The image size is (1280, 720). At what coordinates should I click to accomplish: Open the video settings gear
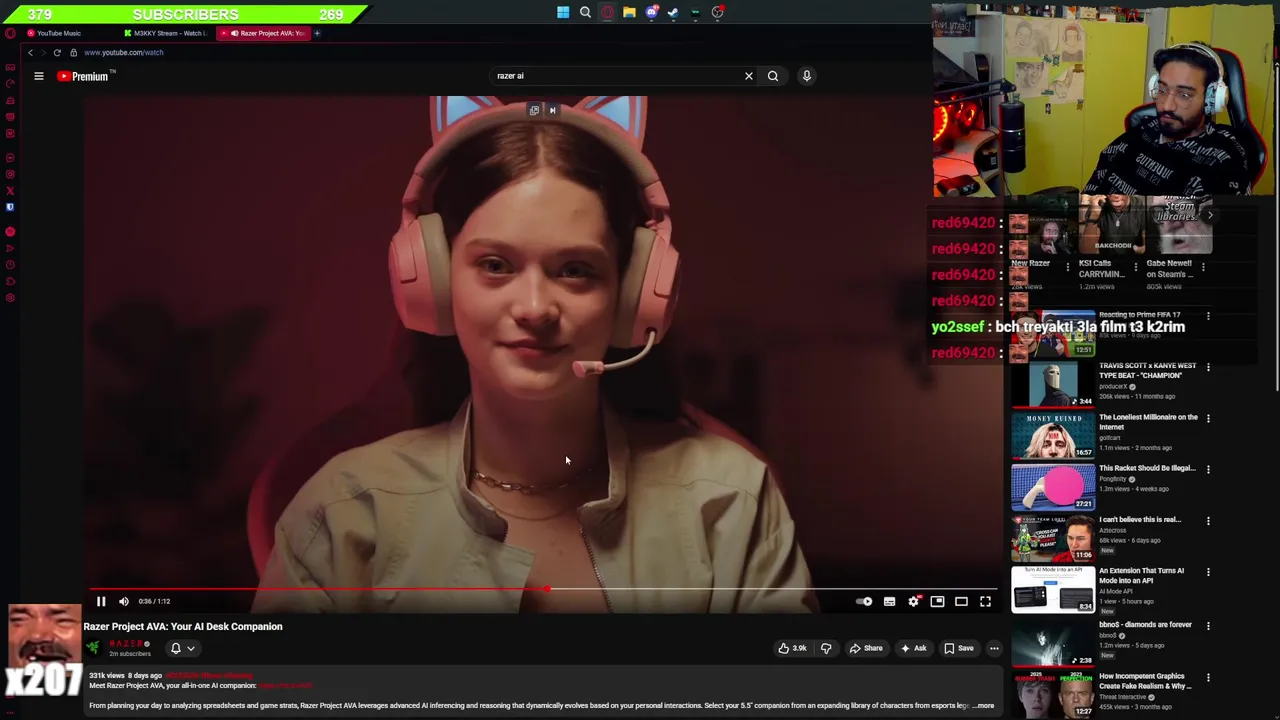coord(913,601)
